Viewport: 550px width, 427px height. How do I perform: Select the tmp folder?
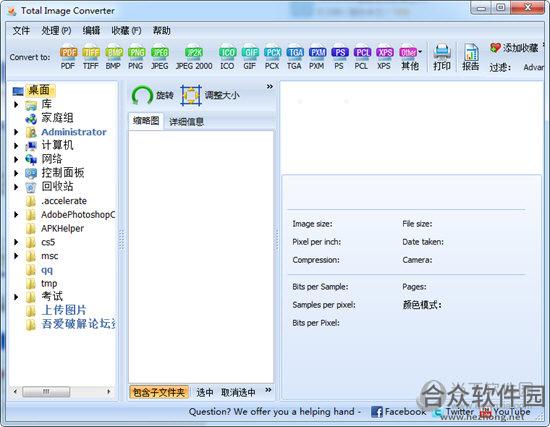tap(49, 283)
